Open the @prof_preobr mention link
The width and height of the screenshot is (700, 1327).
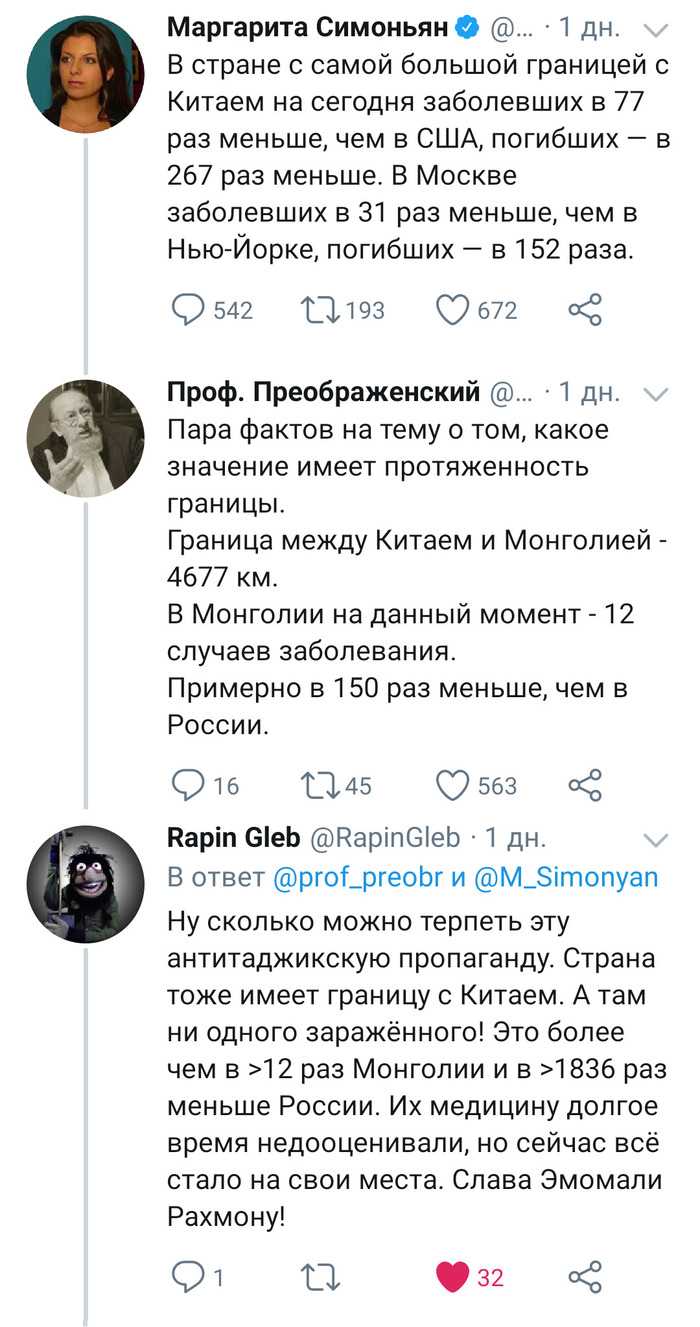(x=359, y=877)
